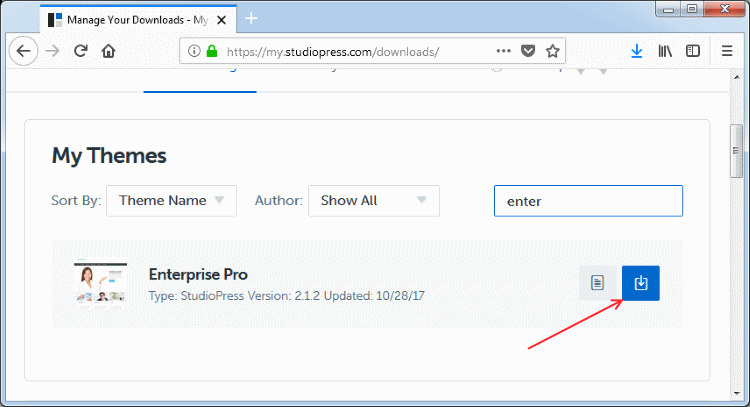Maximize the Firefox window
The image size is (750, 407).
[x=692, y=9]
